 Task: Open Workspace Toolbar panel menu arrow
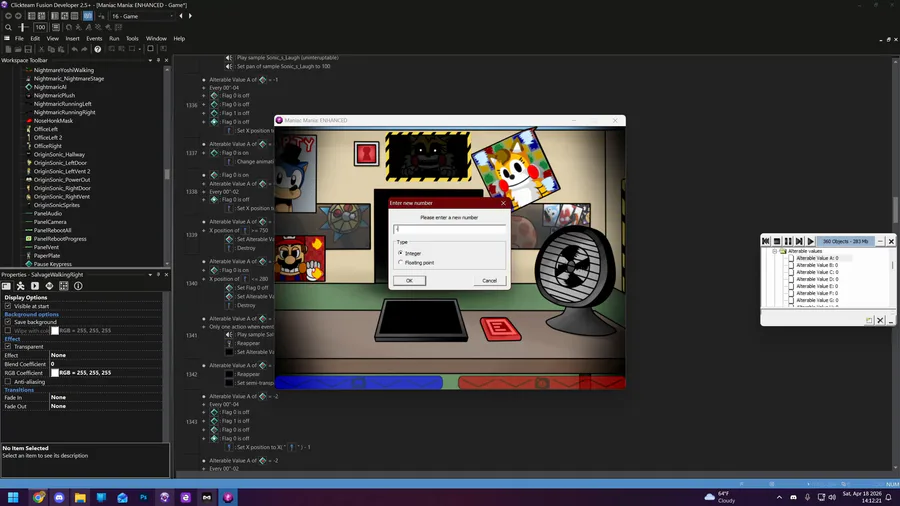(x=150, y=60)
